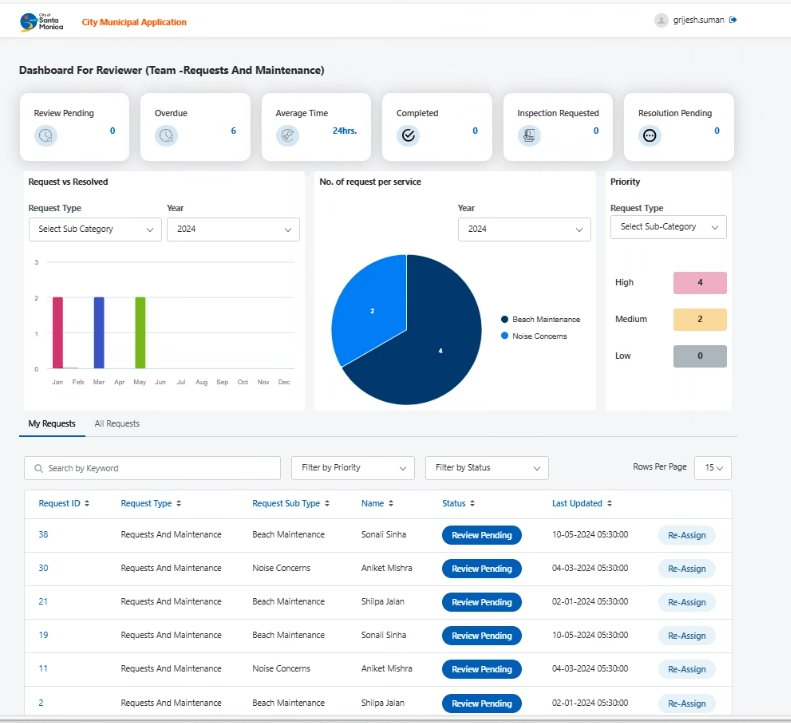
Task: Click the City of Santa Monica logo
Action: click(x=42, y=22)
